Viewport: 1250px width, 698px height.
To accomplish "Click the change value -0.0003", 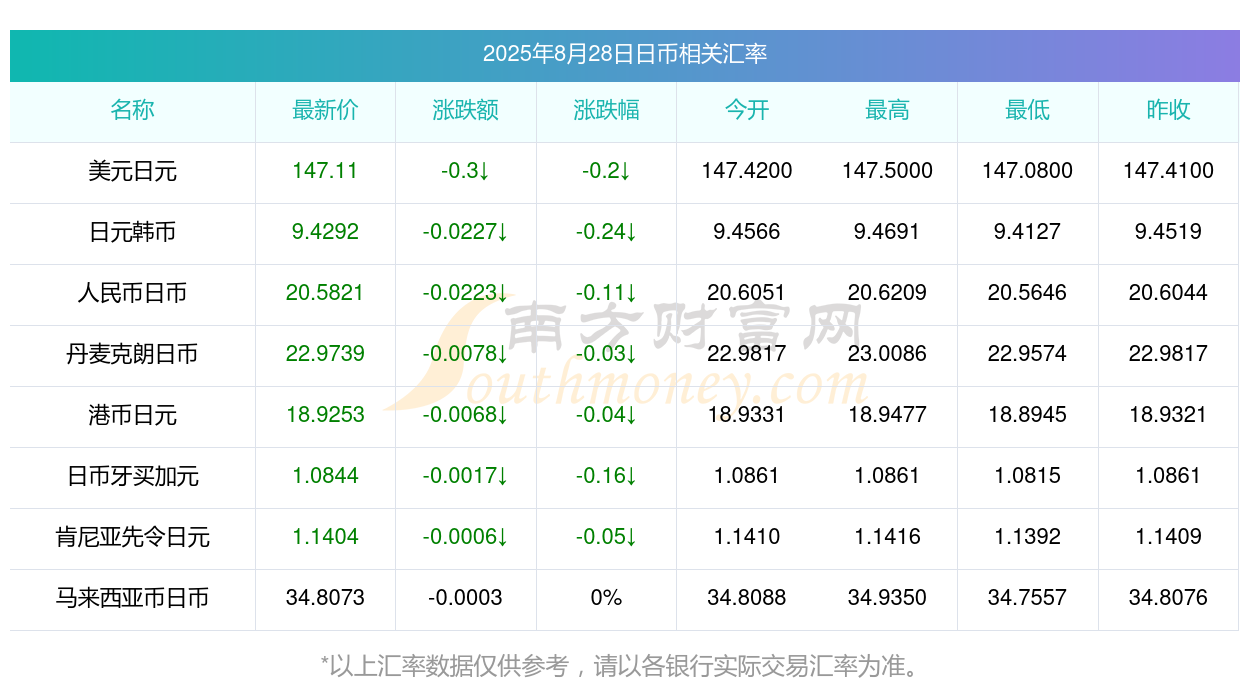I will click(x=466, y=598).
